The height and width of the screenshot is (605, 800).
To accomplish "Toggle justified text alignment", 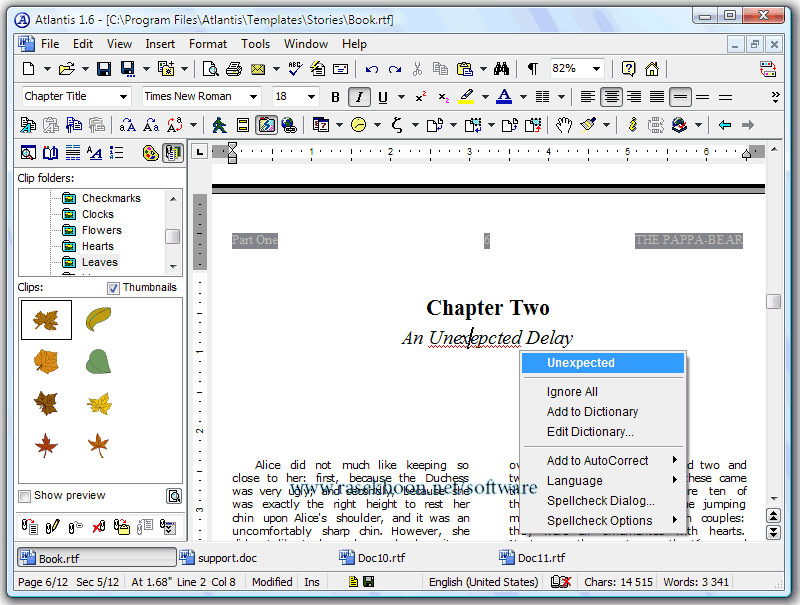I will pos(657,96).
